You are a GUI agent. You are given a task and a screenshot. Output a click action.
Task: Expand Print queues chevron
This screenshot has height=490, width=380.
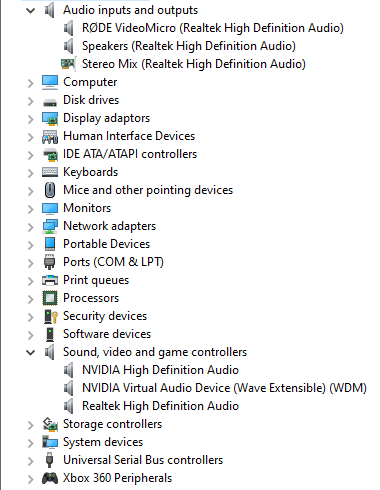click(31, 281)
